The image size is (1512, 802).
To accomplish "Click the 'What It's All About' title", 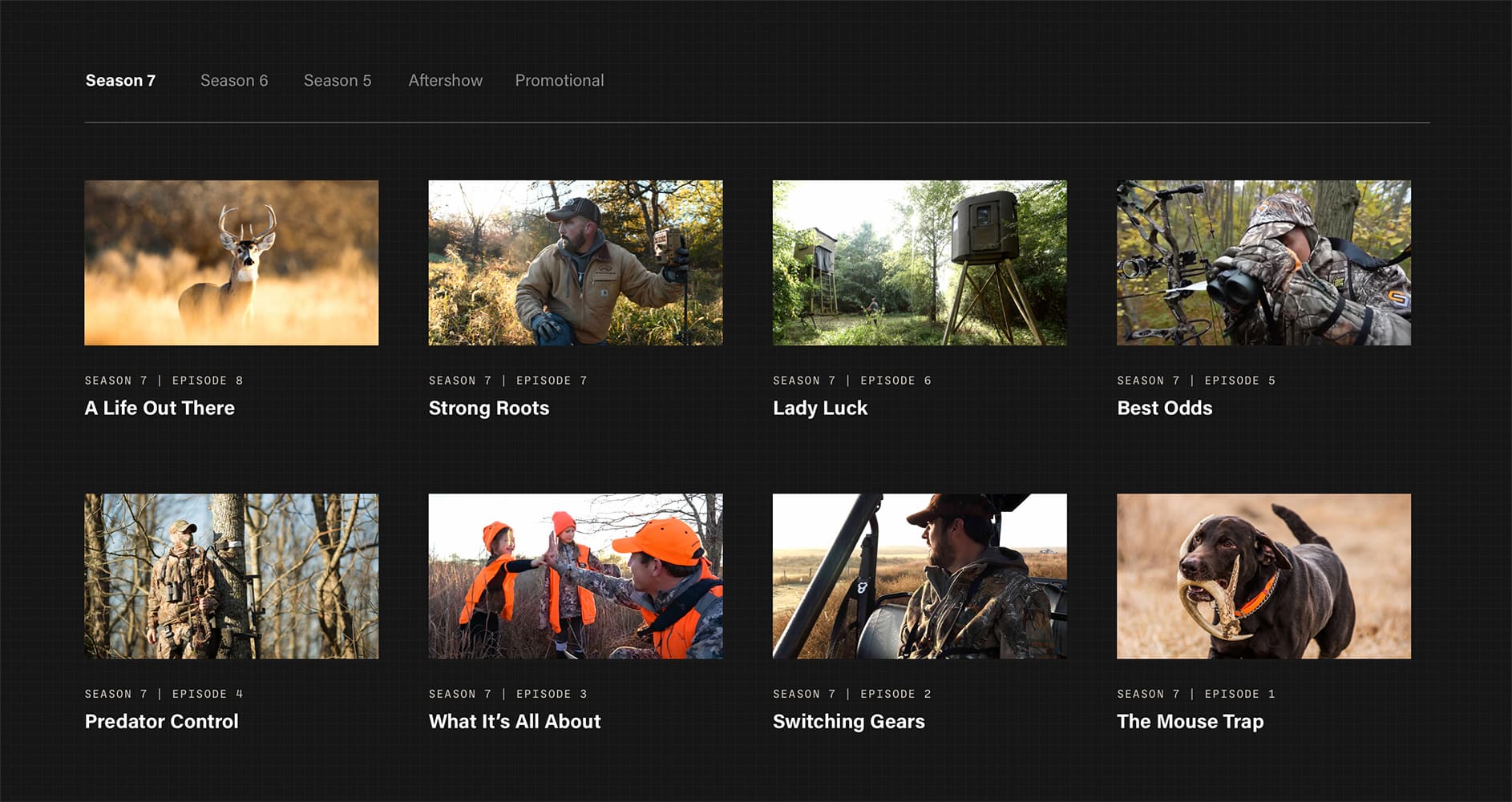I will click(x=515, y=721).
